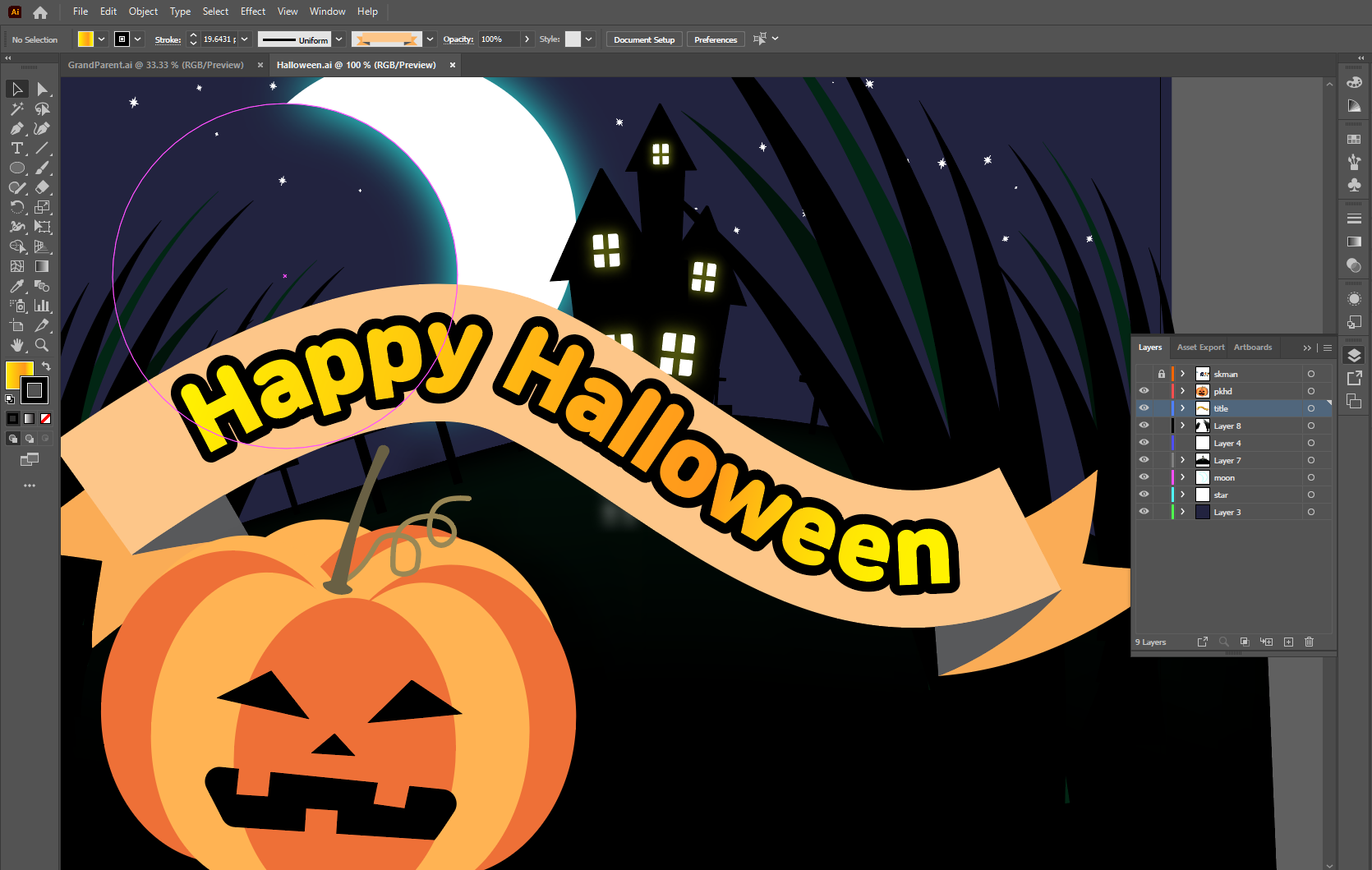
Task: Select the Artboard tool
Action: click(x=17, y=325)
